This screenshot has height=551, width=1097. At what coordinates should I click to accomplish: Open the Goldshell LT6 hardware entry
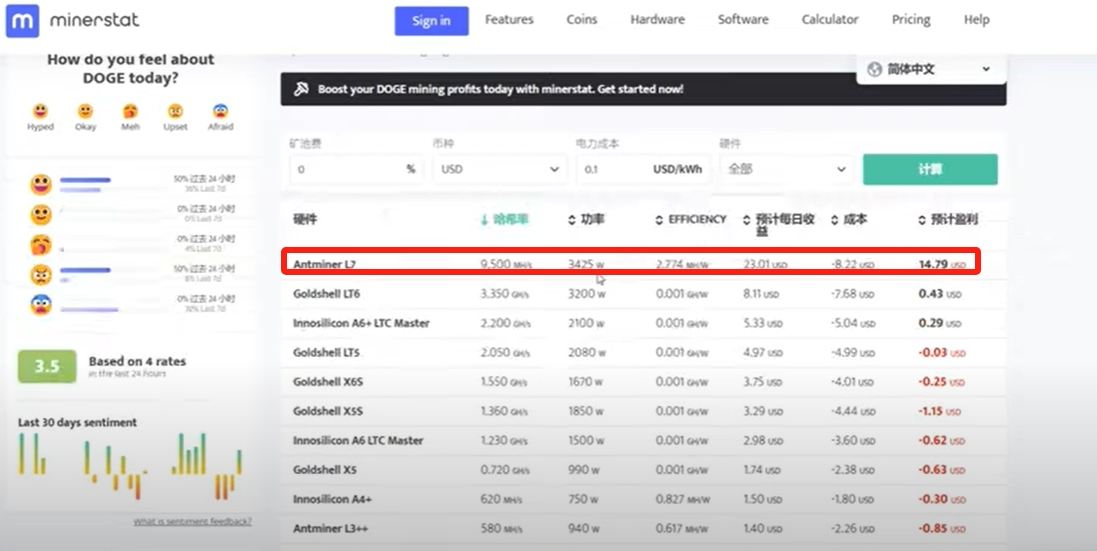coord(327,294)
